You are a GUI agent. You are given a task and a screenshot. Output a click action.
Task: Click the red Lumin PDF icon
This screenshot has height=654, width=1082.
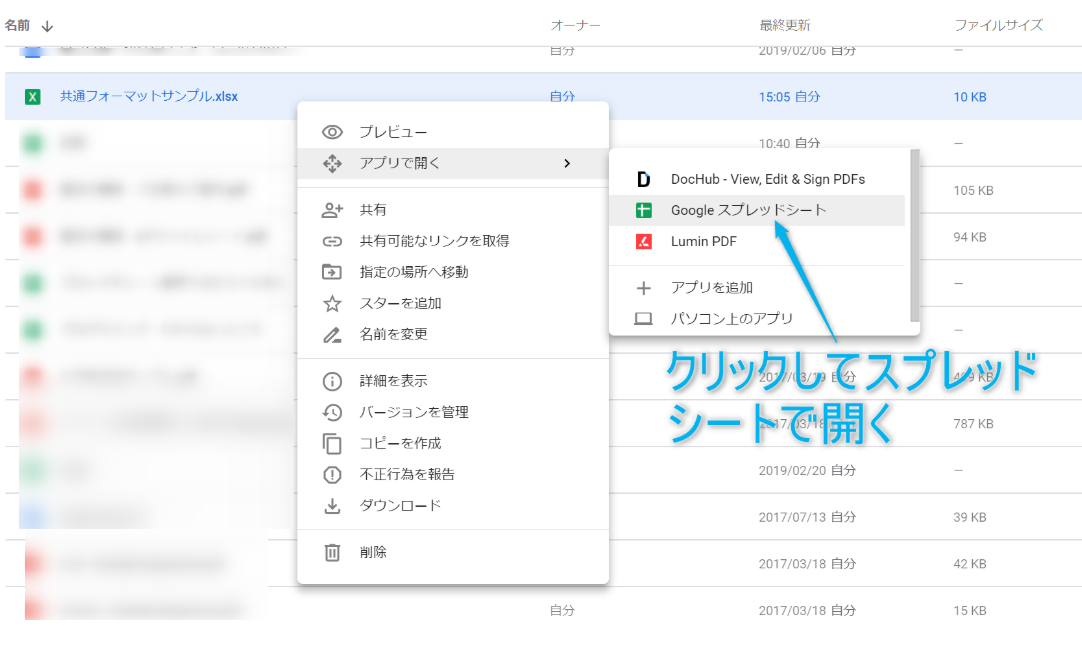coord(643,241)
